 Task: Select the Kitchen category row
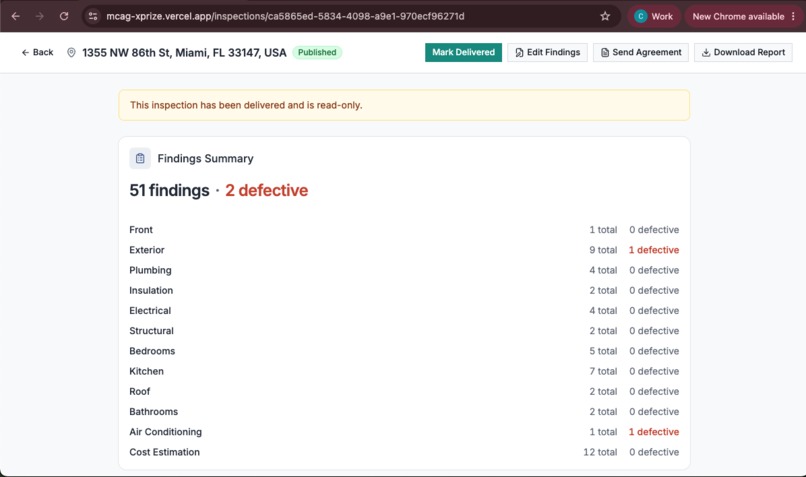click(404, 371)
